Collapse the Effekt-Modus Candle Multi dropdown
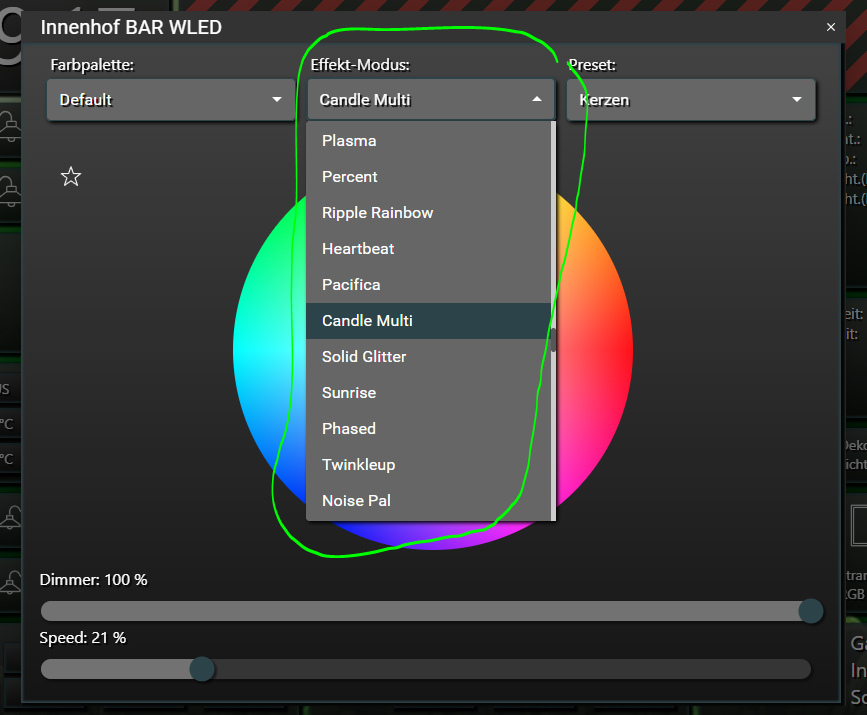Viewport: 867px width, 715px height. [x=431, y=100]
